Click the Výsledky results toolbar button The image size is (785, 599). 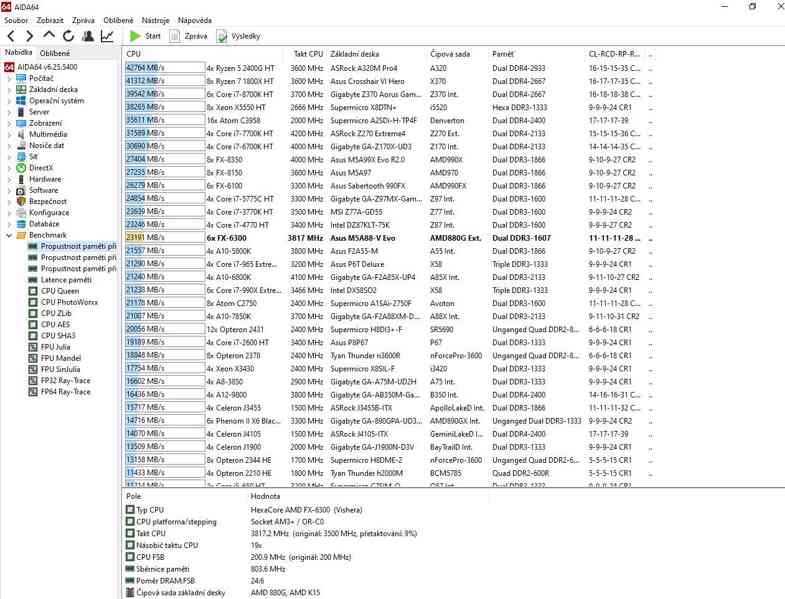pos(238,36)
